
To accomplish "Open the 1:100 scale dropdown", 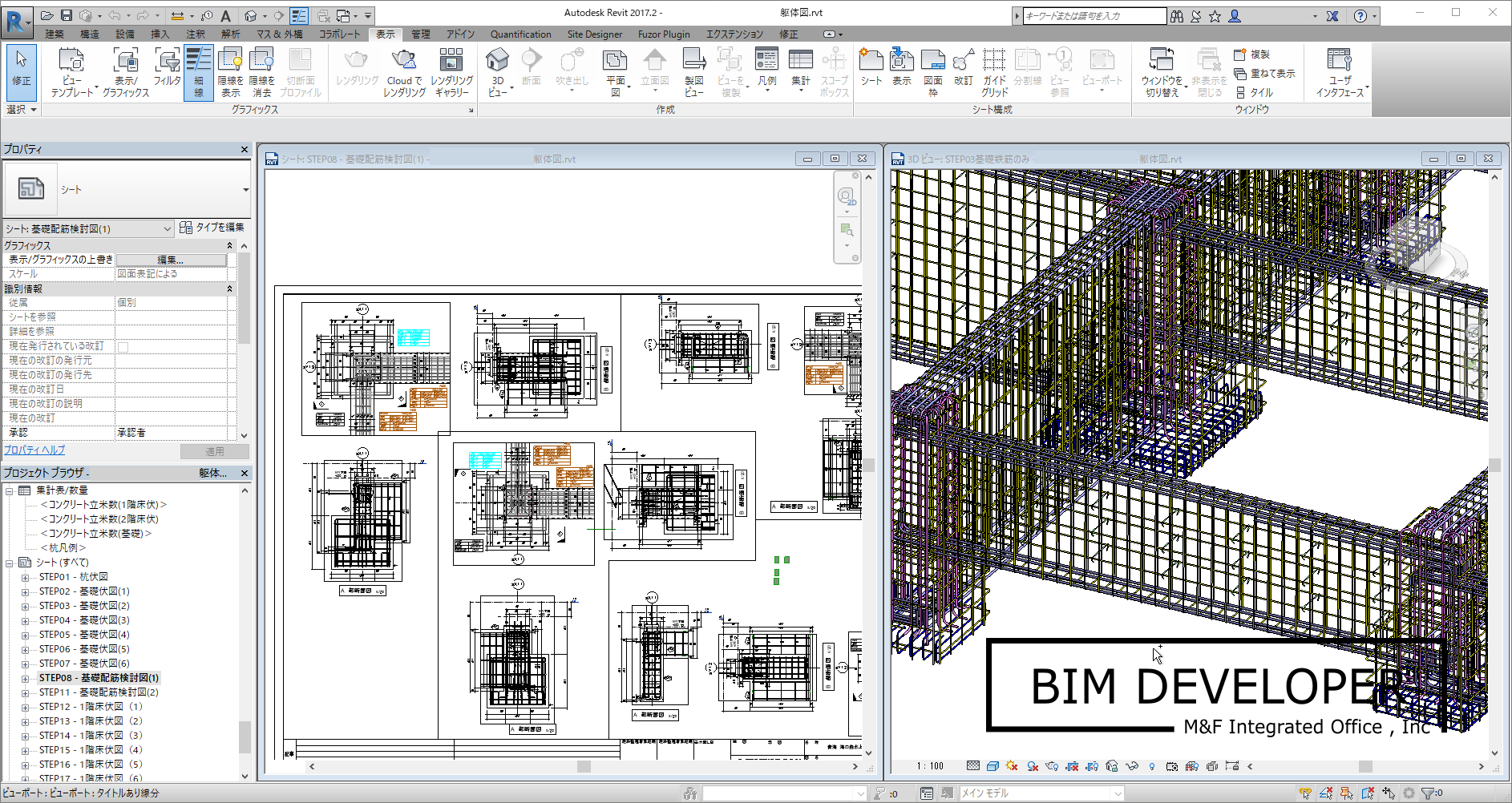I will (930, 765).
